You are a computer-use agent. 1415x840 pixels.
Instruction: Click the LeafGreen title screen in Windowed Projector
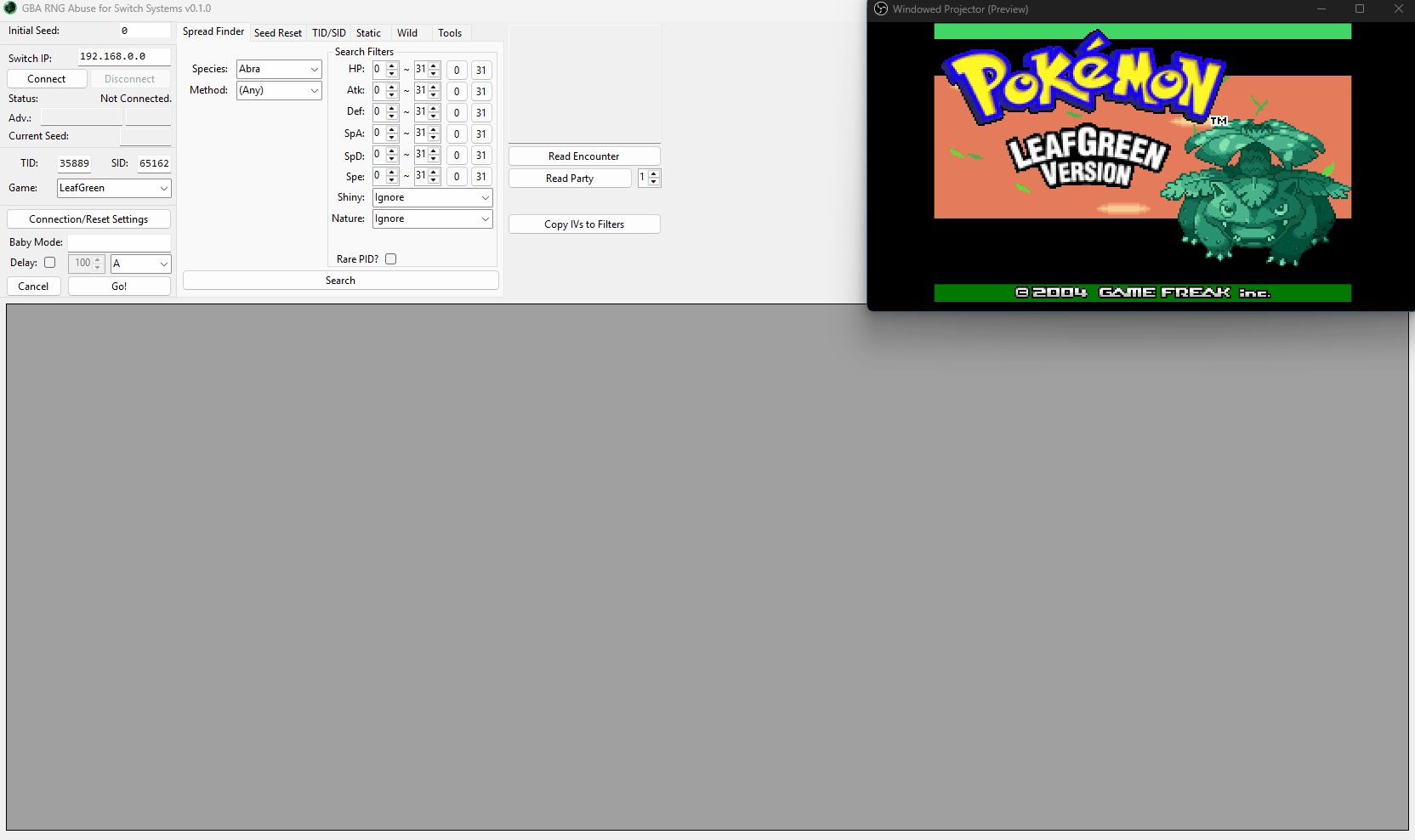(1142, 162)
